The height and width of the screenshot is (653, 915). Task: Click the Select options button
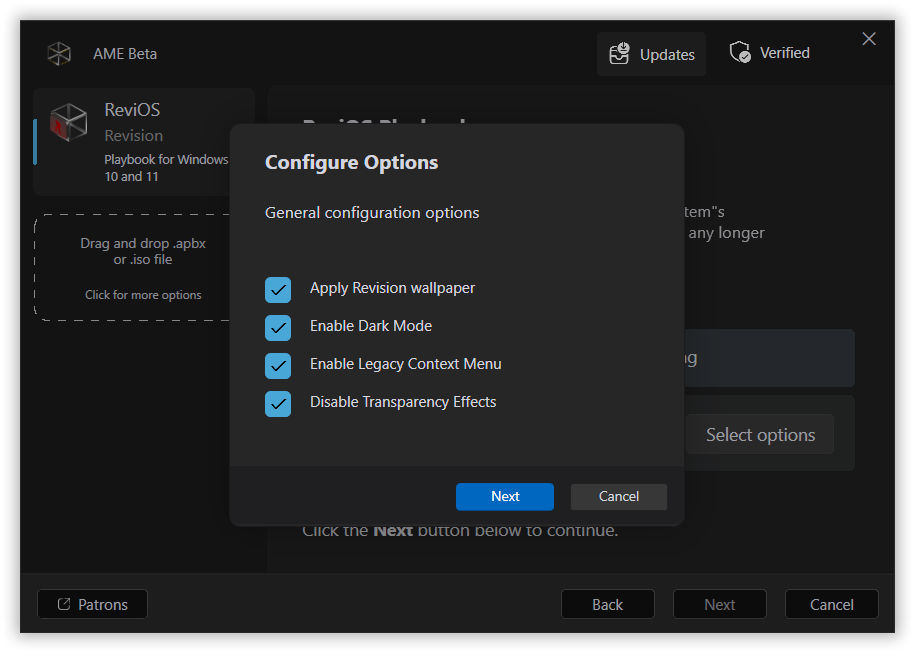coord(760,435)
